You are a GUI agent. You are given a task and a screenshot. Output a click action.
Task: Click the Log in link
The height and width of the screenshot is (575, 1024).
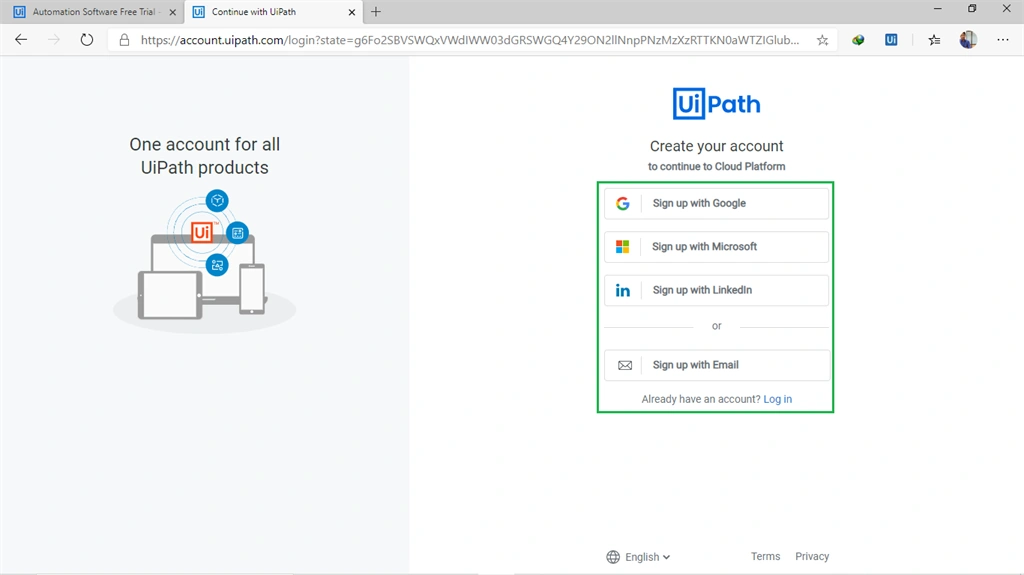(777, 399)
